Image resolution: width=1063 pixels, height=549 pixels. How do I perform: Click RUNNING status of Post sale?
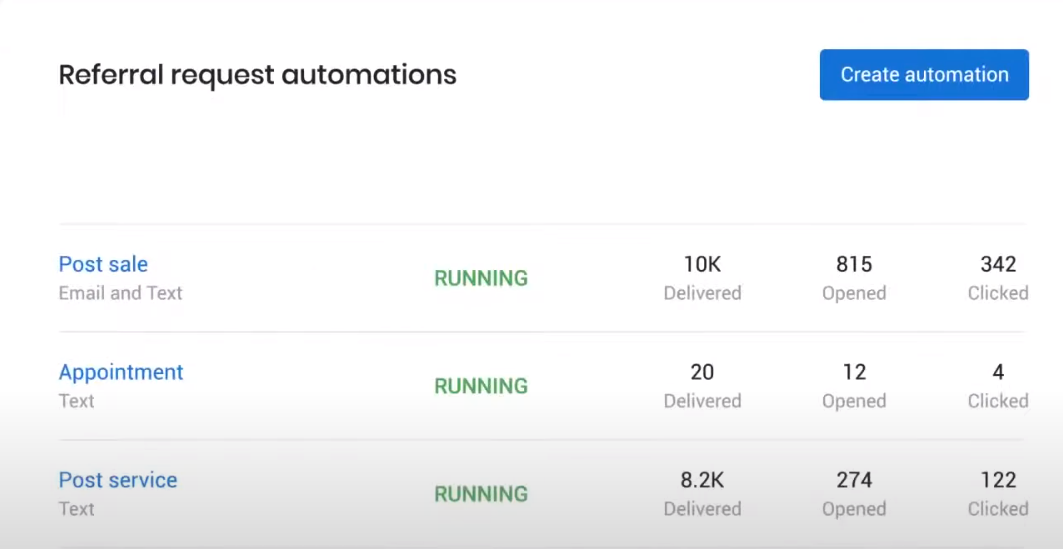481,278
